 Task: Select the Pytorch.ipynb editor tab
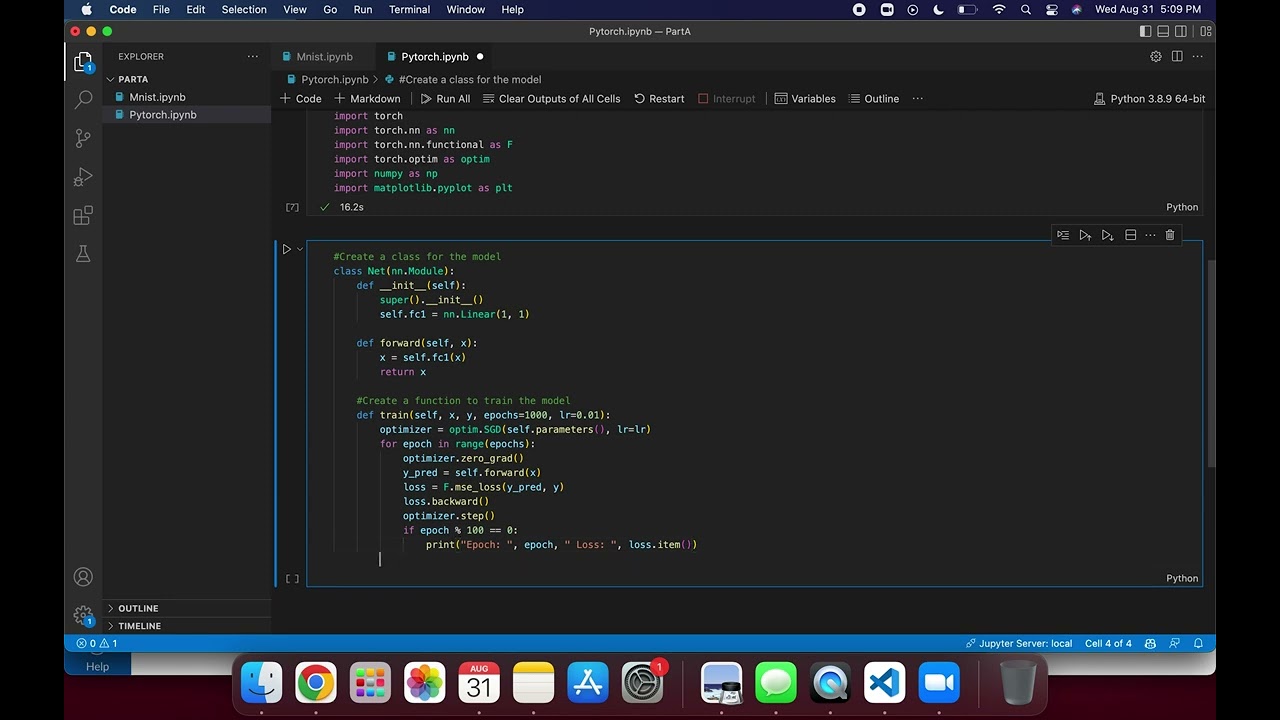click(x=434, y=57)
